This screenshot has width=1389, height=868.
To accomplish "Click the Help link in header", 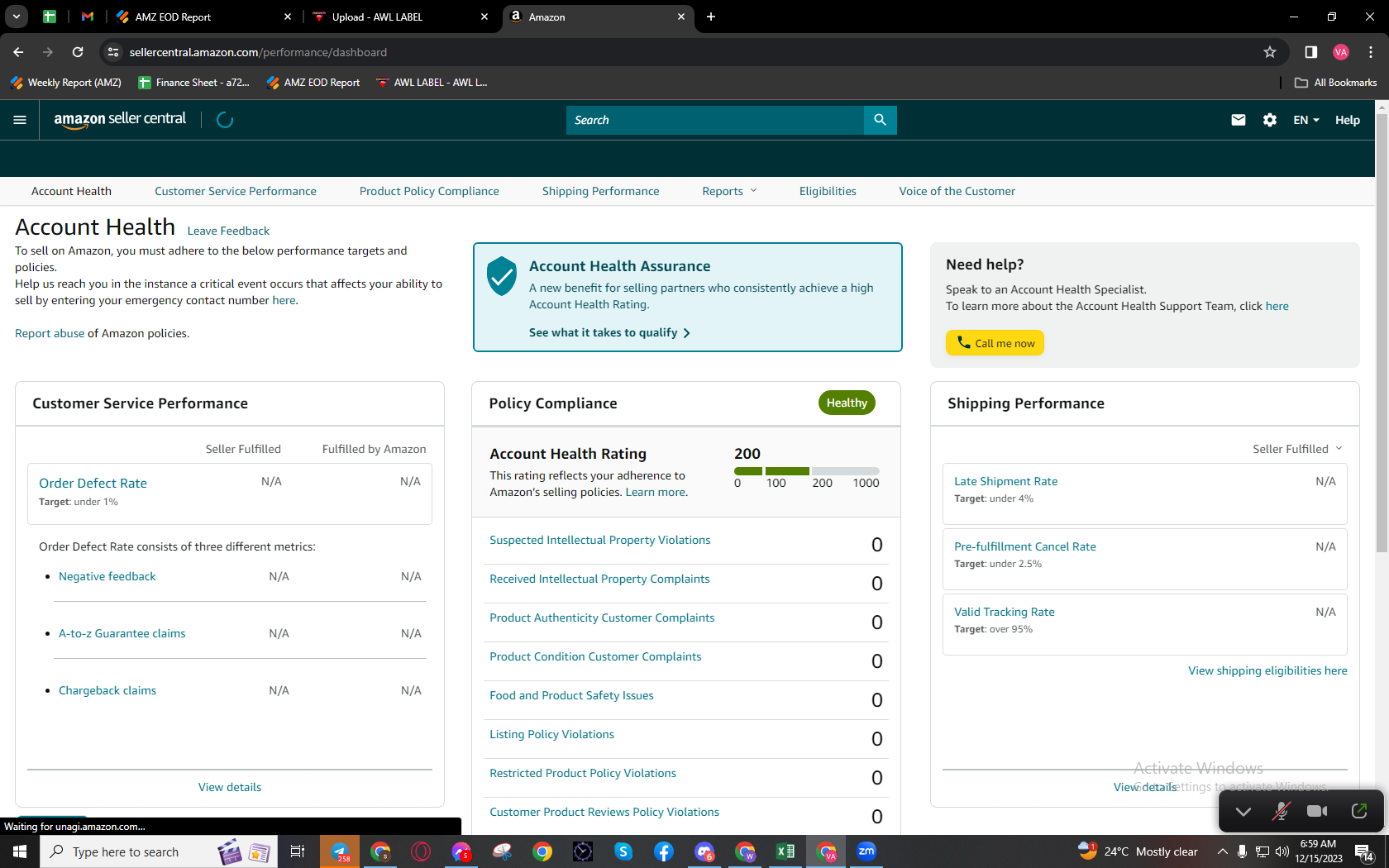I will pyautogui.click(x=1348, y=120).
